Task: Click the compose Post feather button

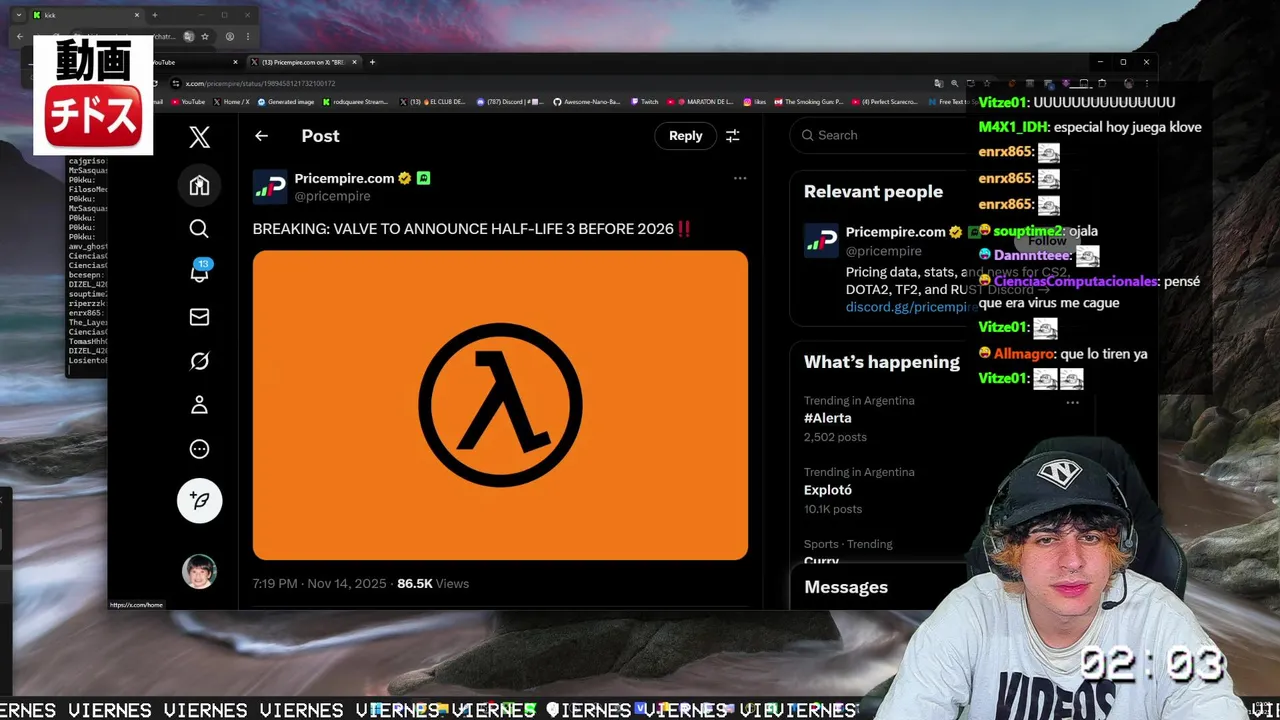Action: click(199, 500)
